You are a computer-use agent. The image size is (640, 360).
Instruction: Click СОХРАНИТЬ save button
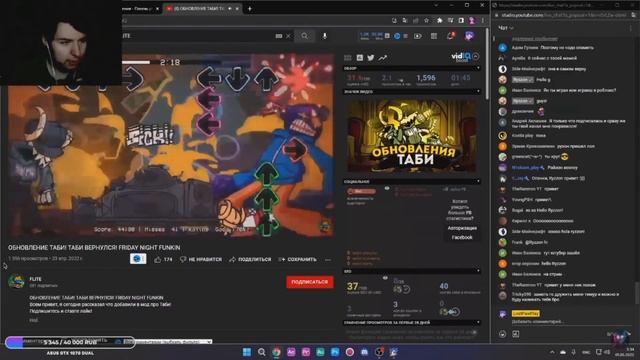pos(298,260)
